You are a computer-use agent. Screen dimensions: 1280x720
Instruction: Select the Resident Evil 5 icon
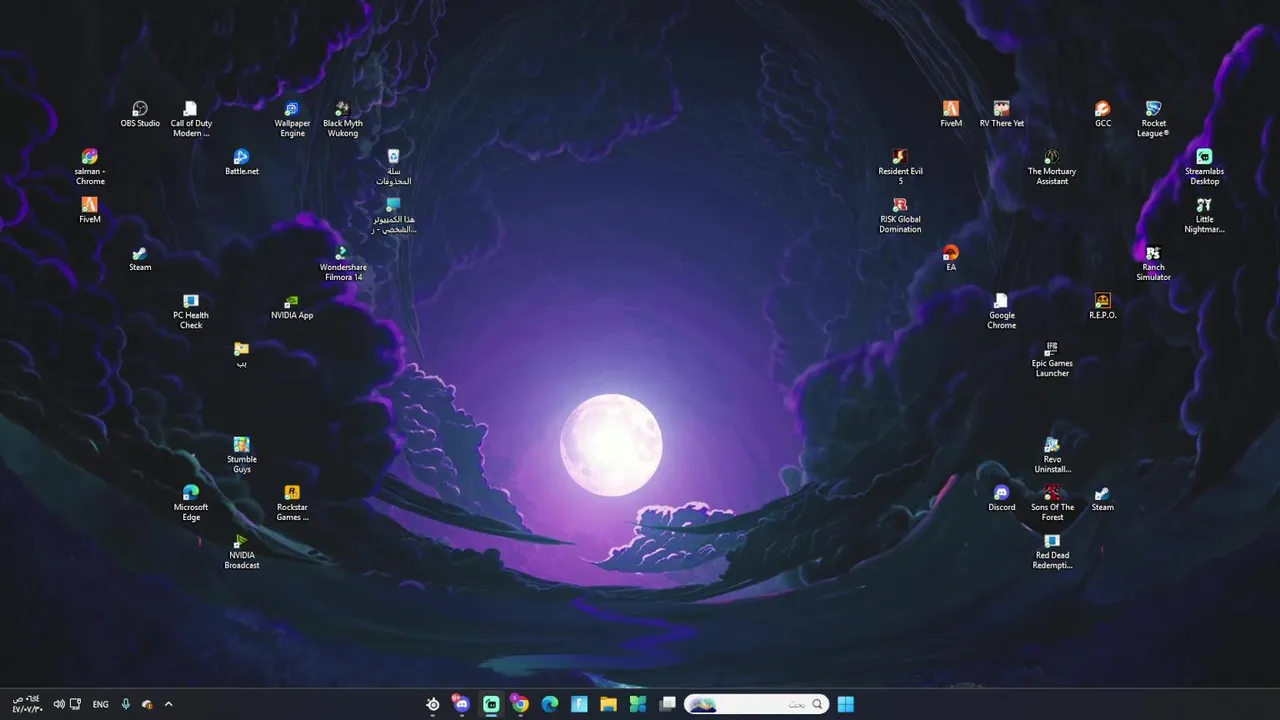coord(900,167)
